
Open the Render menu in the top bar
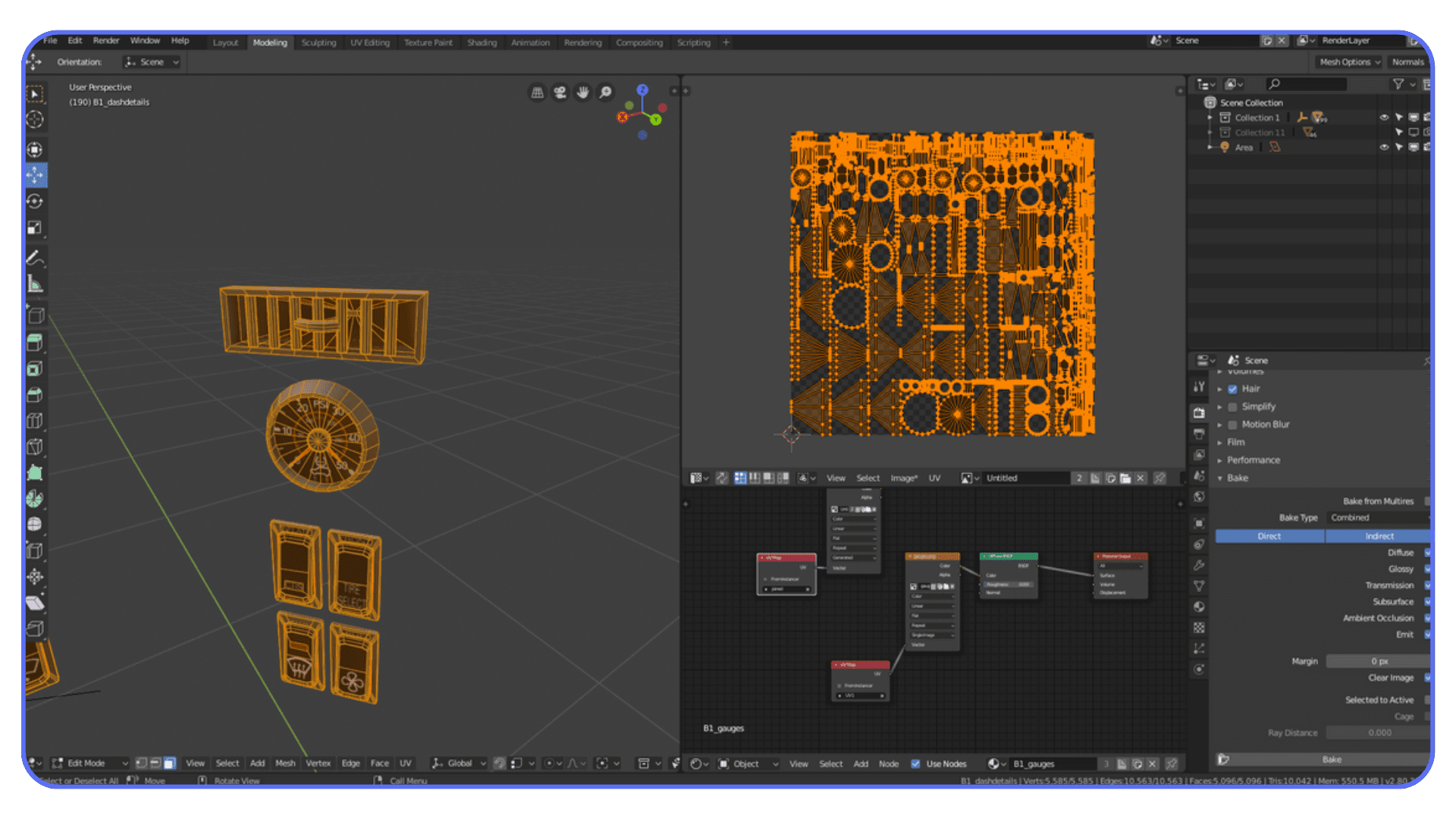tap(106, 40)
